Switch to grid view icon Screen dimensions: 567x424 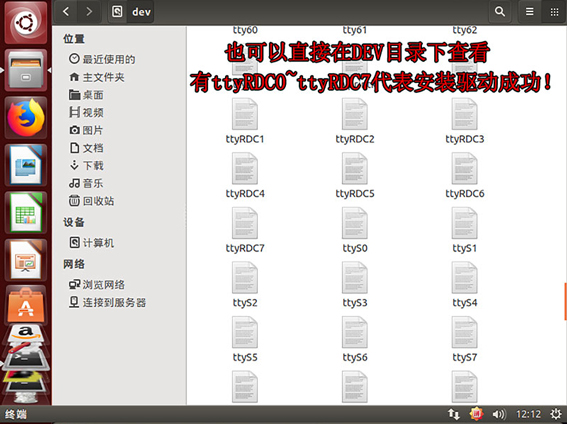tap(554, 12)
